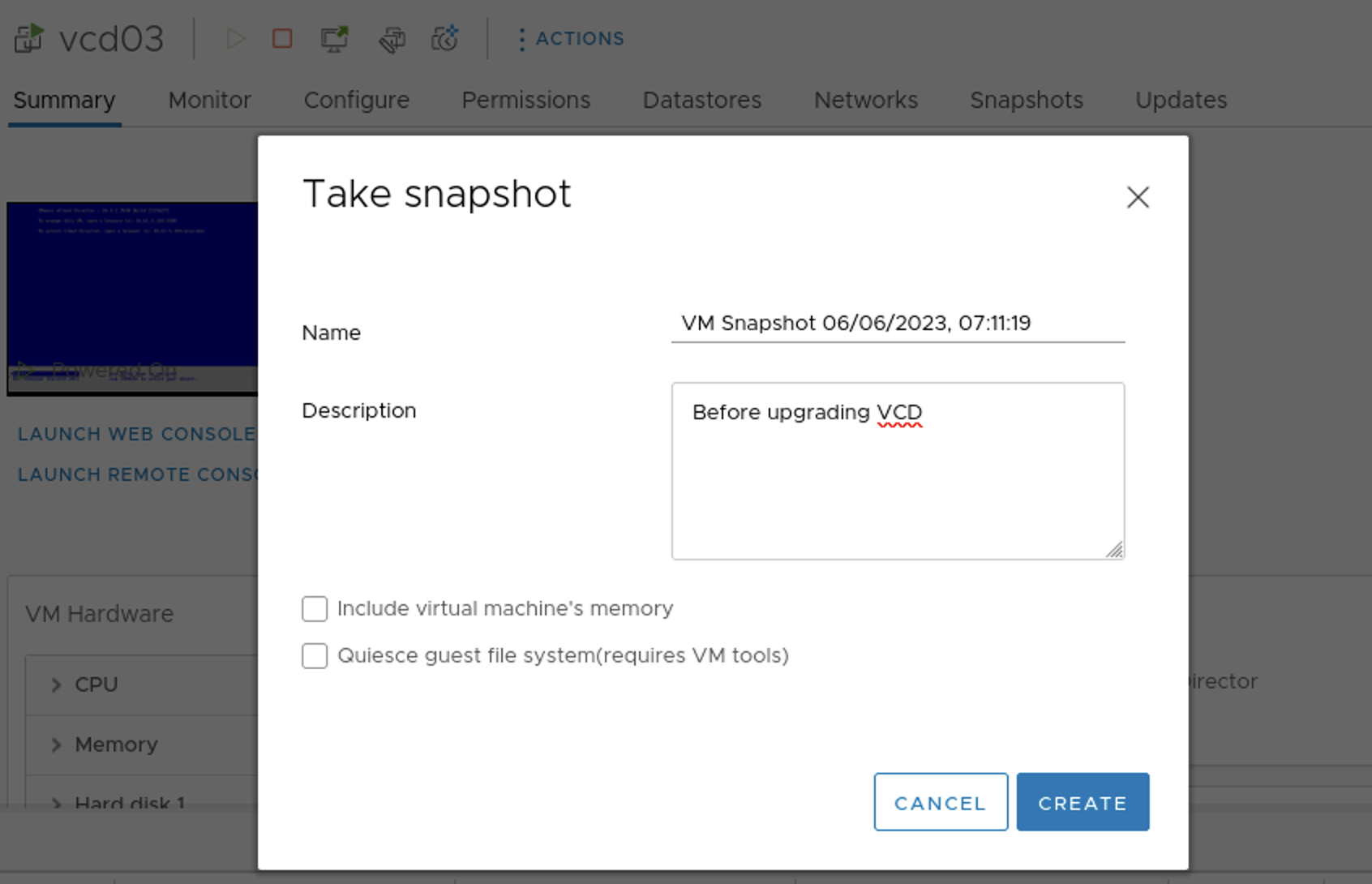Close the Take snapshot dialog

click(1138, 197)
